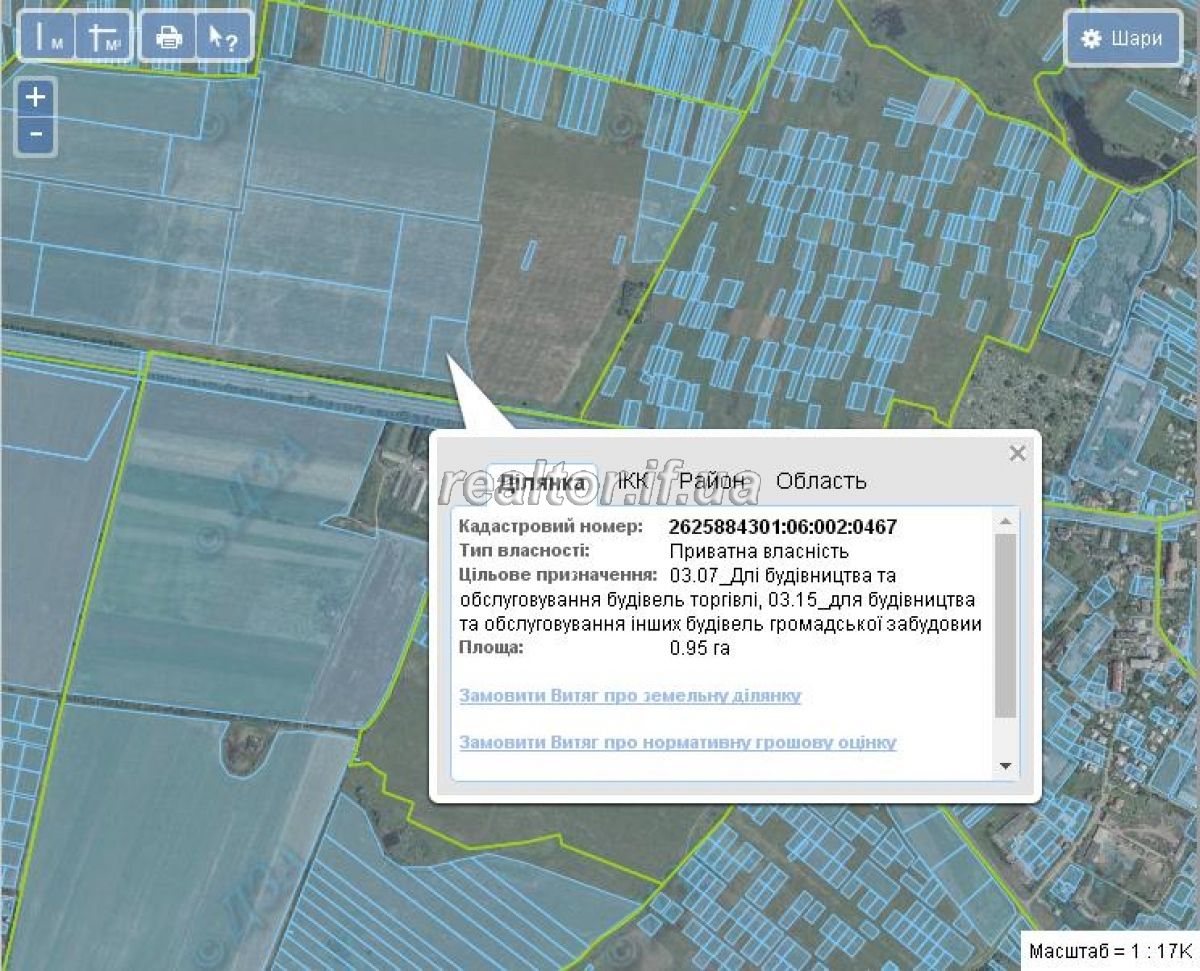Click the Масштаб = 1 : 17K indicator
Viewport: 1200px width, 971px height.
point(1109,950)
